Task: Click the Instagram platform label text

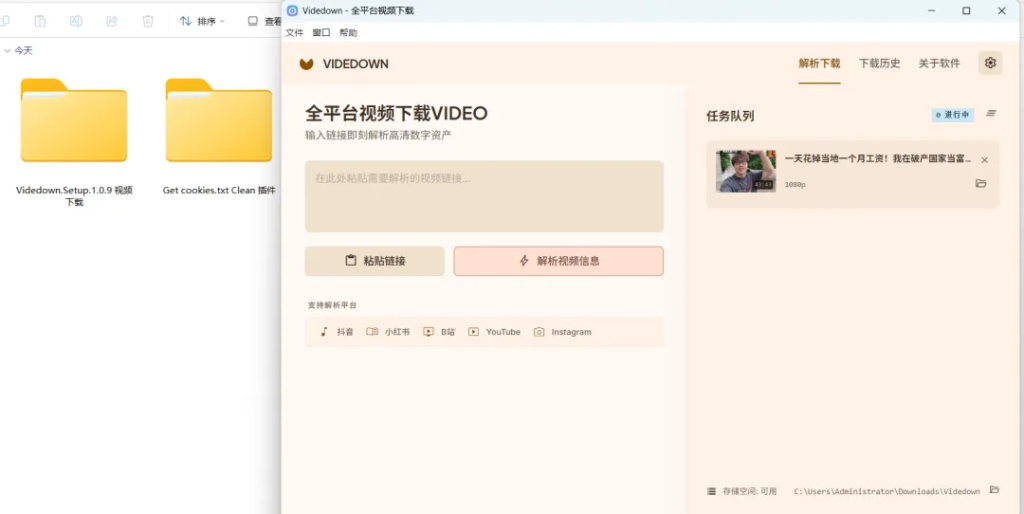Action: point(571,332)
